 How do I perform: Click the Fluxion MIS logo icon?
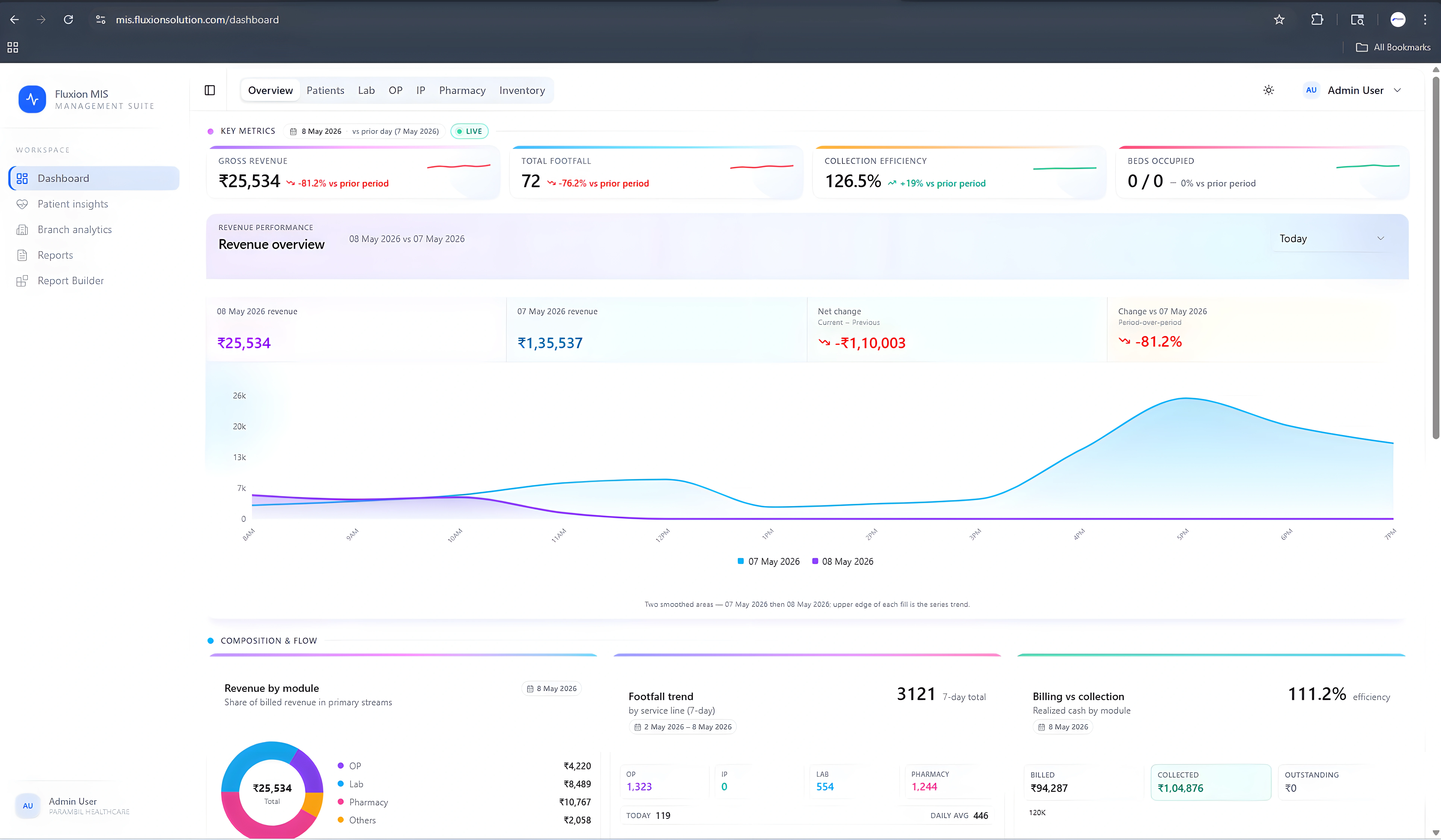click(x=32, y=99)
